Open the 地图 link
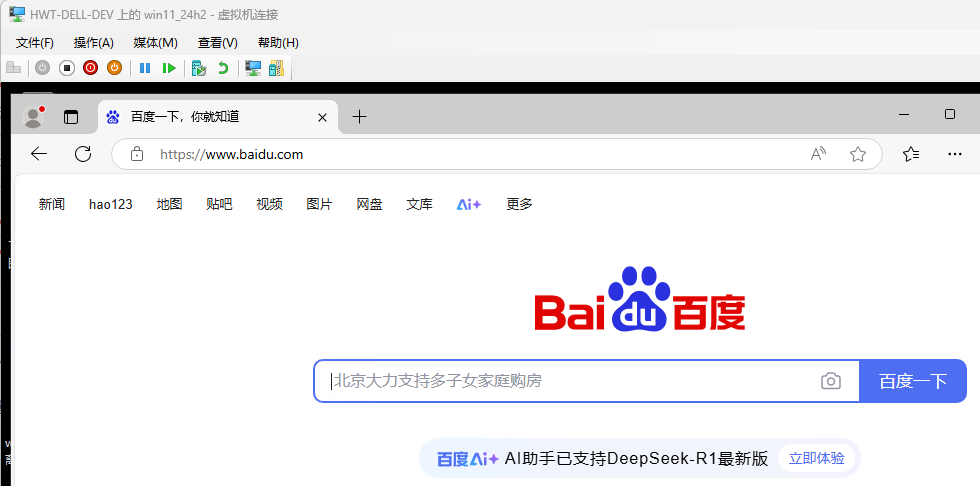 click(169, 204)
